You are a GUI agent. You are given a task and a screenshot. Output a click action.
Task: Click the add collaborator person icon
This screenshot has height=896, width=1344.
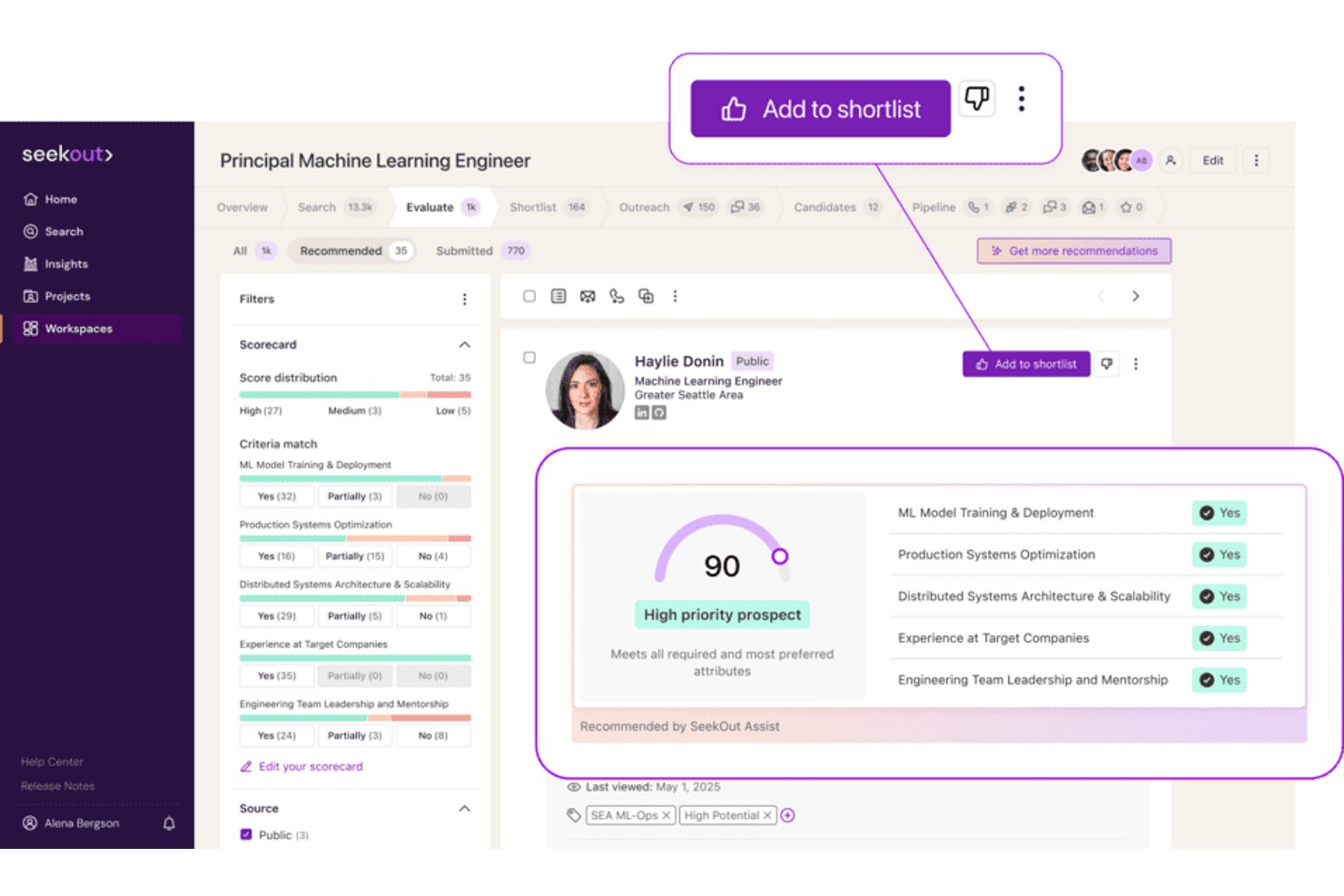1171,161
